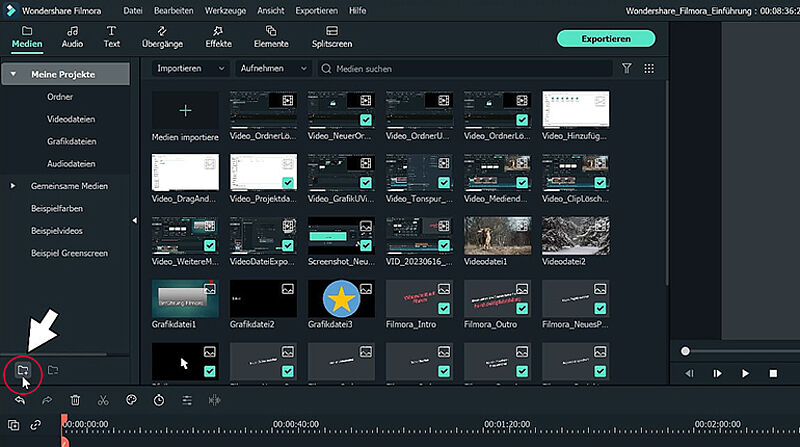This screenshot has width=800, height=447.
Task: Click the Medien suchen search field
Action: (x=465, y=68)
